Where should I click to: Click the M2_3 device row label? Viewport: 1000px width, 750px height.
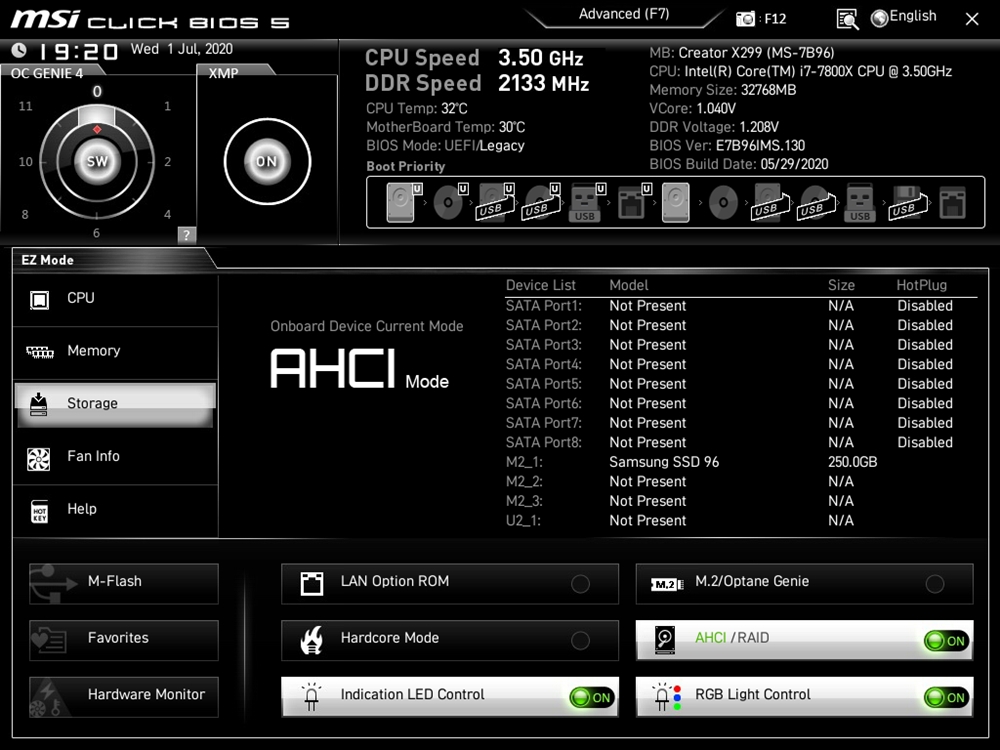(524, 501)
